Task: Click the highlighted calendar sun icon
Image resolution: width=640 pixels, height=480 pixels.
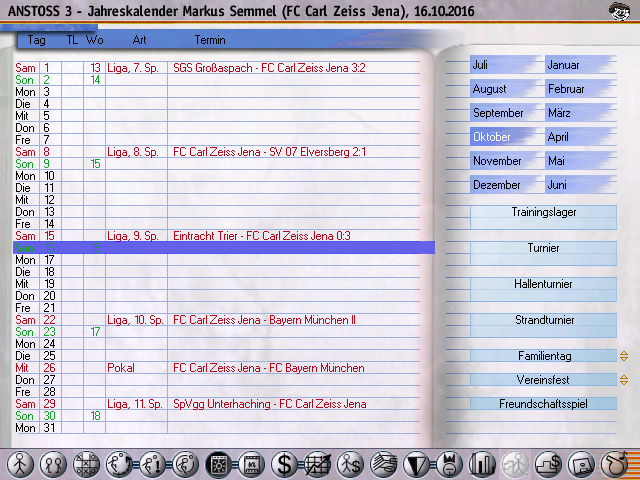Action: point(219,464)
